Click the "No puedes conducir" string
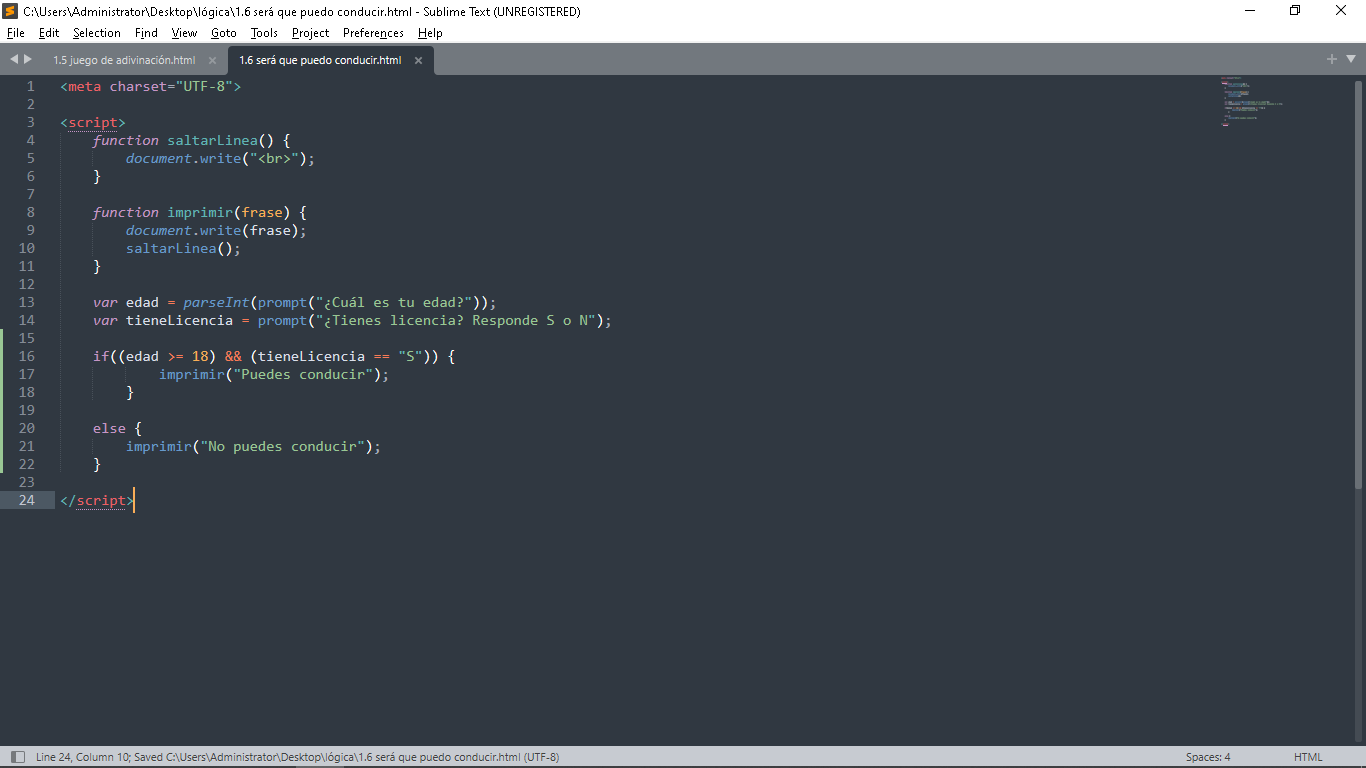The image size is (1366, 768). [282, 446]
